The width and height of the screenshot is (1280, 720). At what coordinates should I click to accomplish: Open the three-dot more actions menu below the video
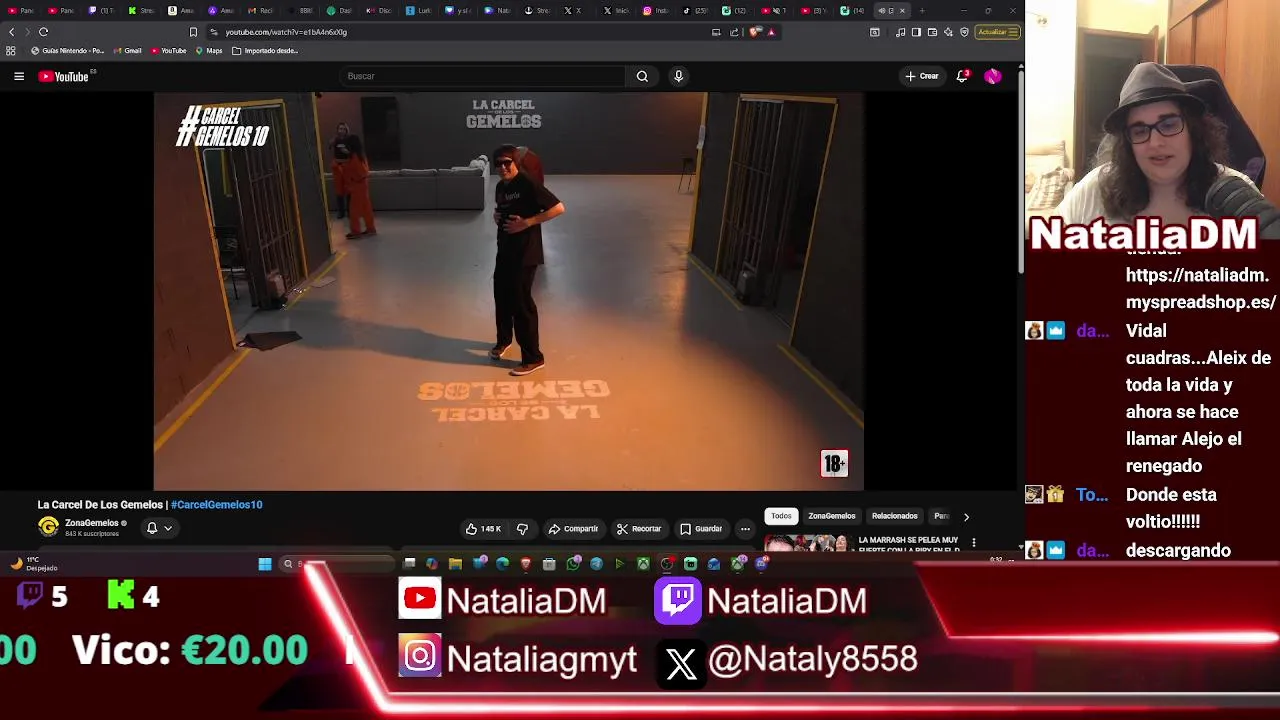(x=745, y=529)
